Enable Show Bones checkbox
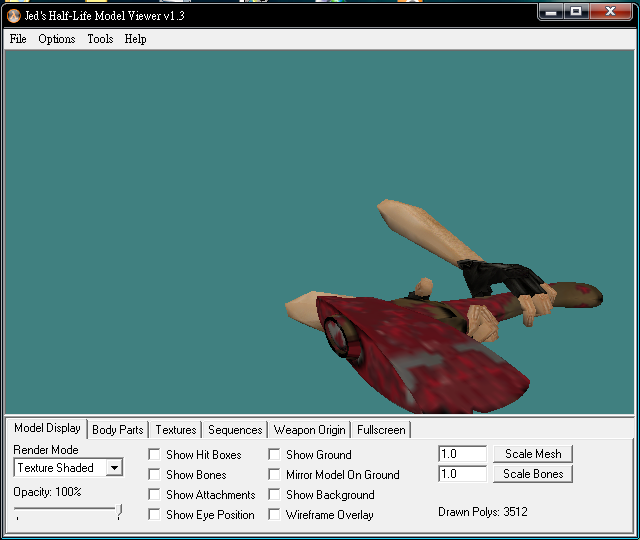This screenshot has width=640, height=540. pyautogui.click(x=154, y=475)
